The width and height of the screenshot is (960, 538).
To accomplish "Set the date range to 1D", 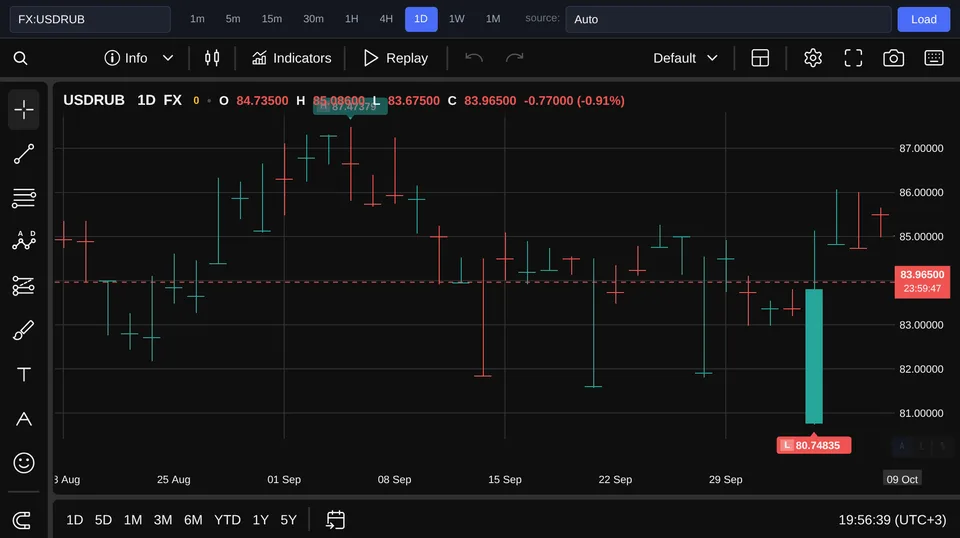I will coord(75,520).
